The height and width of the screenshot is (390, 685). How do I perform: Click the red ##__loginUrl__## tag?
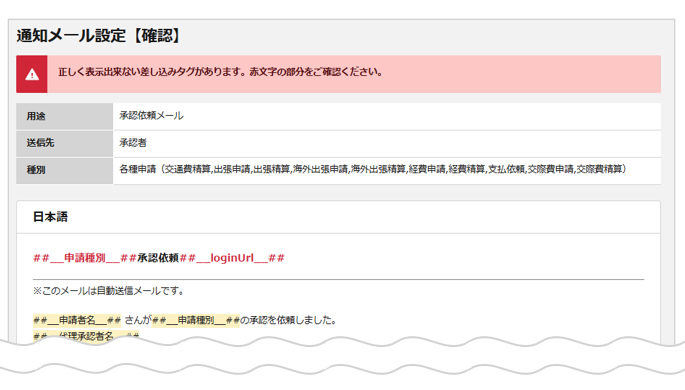pyautogui.click(x=232, y=258)
